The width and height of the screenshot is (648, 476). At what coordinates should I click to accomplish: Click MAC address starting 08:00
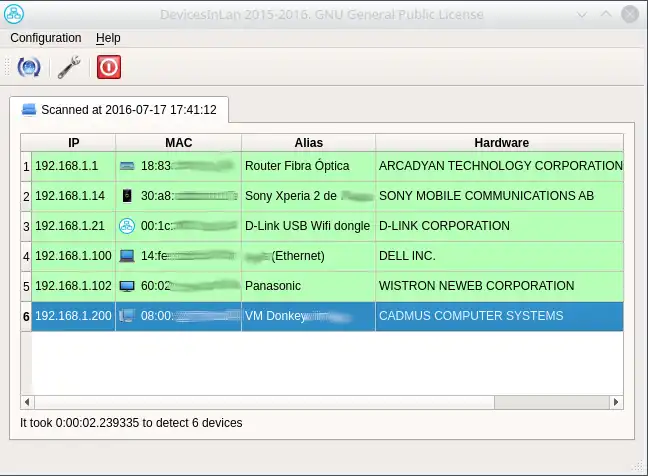[x=179, y=316]
